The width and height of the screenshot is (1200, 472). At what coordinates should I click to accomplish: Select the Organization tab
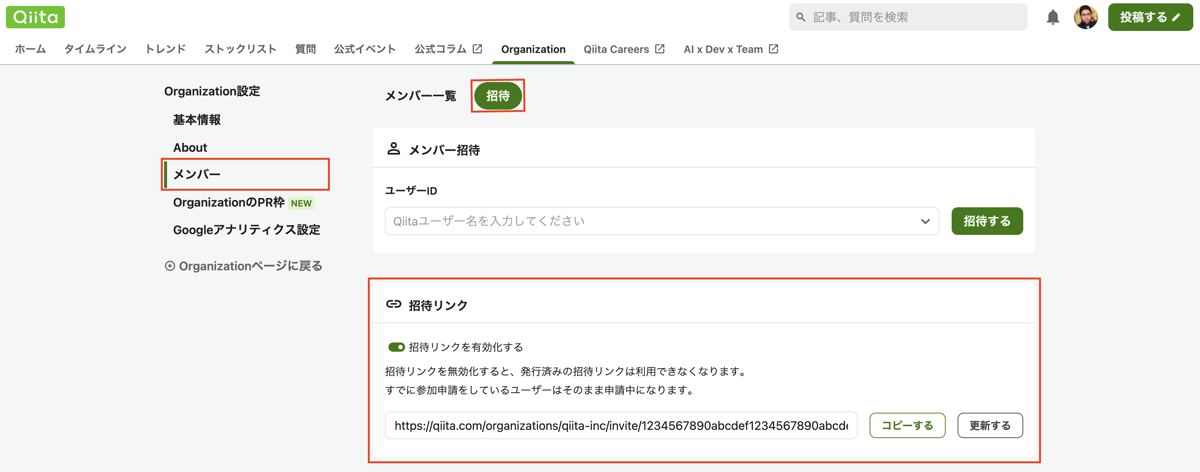[533, 49]
